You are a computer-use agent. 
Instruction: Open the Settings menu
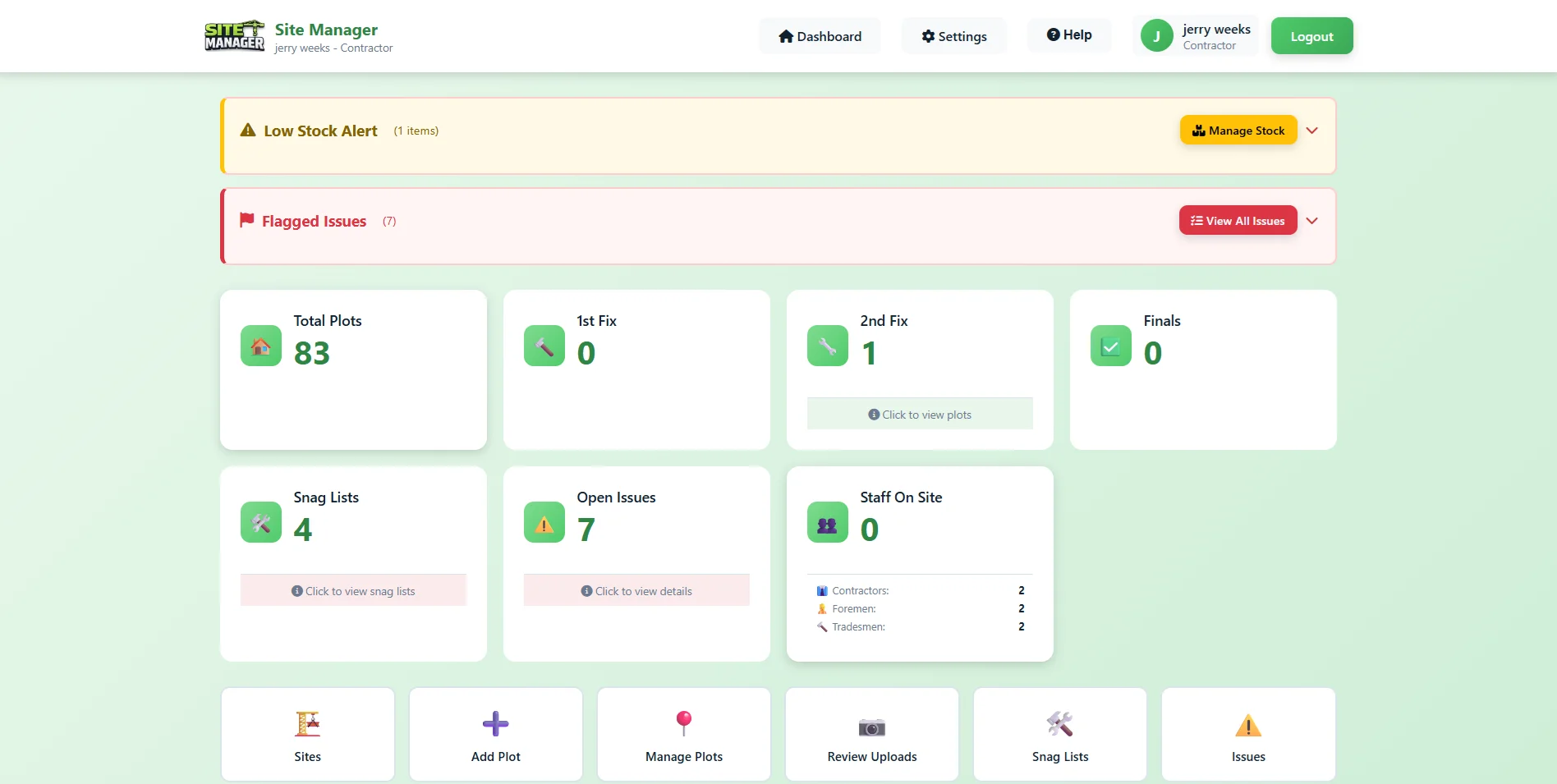click(x=953, y=35)
